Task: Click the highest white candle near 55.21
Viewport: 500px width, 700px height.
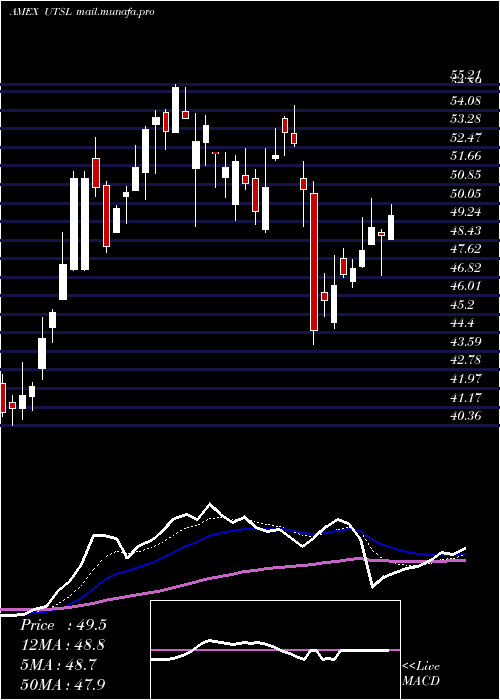Action: tap(175, 110)
